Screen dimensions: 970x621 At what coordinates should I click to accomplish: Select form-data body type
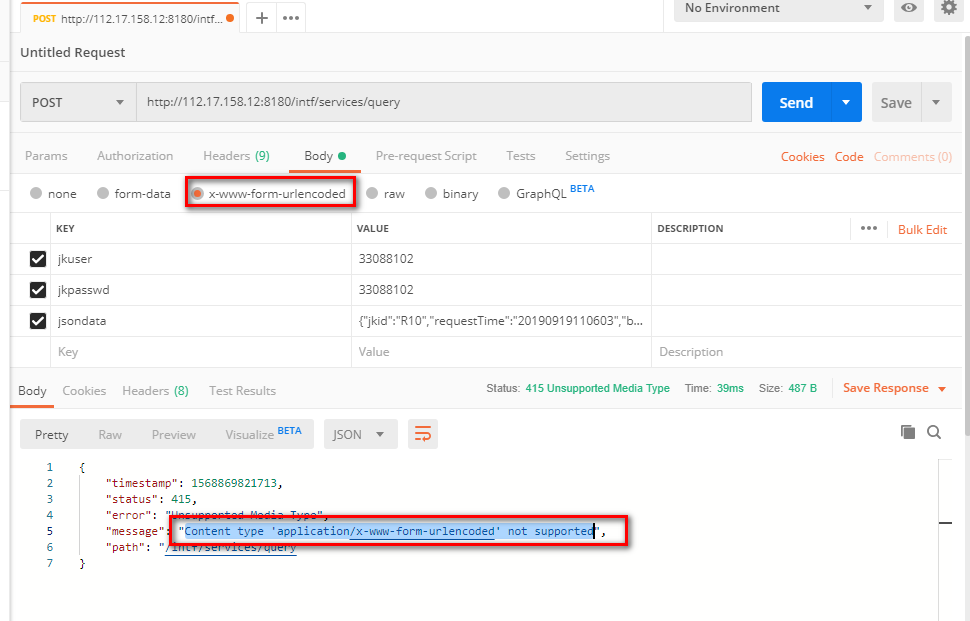[100, 193]
